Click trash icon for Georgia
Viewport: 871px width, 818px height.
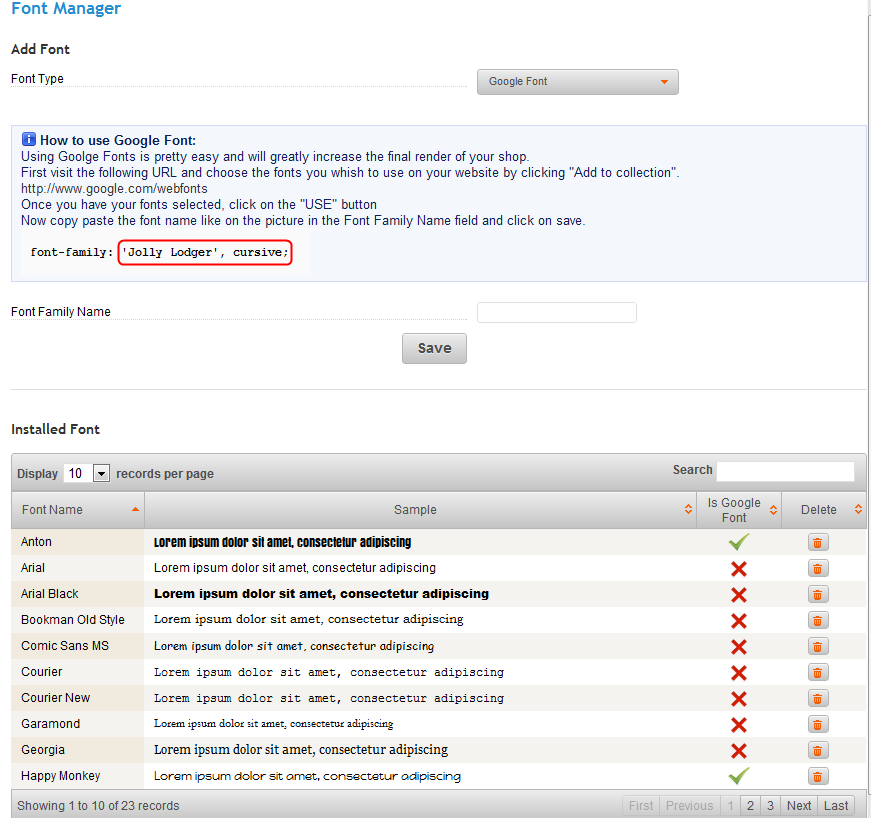(x=818, y=751)
